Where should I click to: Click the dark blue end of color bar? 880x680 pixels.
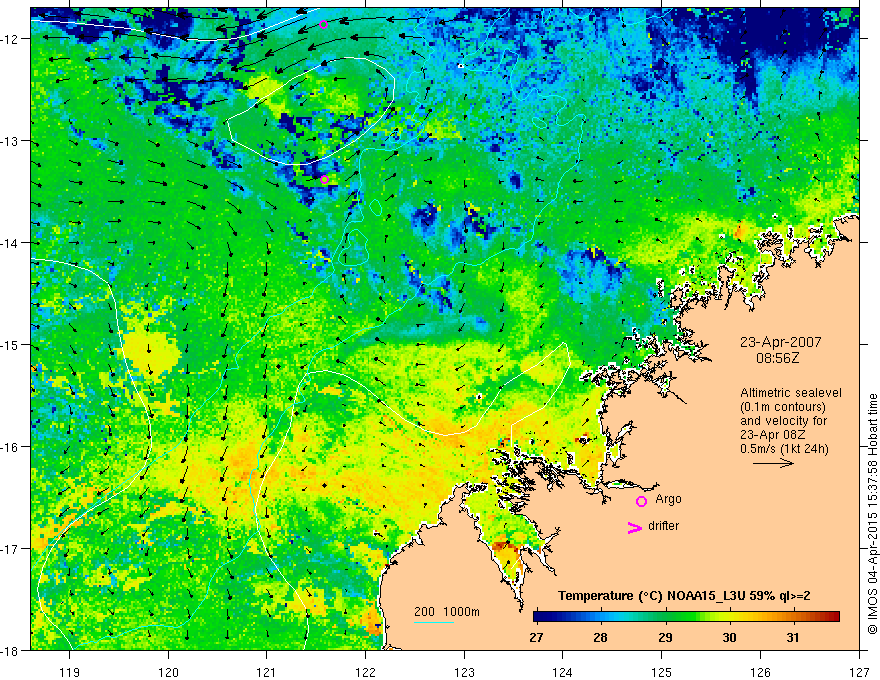[539, 617]
